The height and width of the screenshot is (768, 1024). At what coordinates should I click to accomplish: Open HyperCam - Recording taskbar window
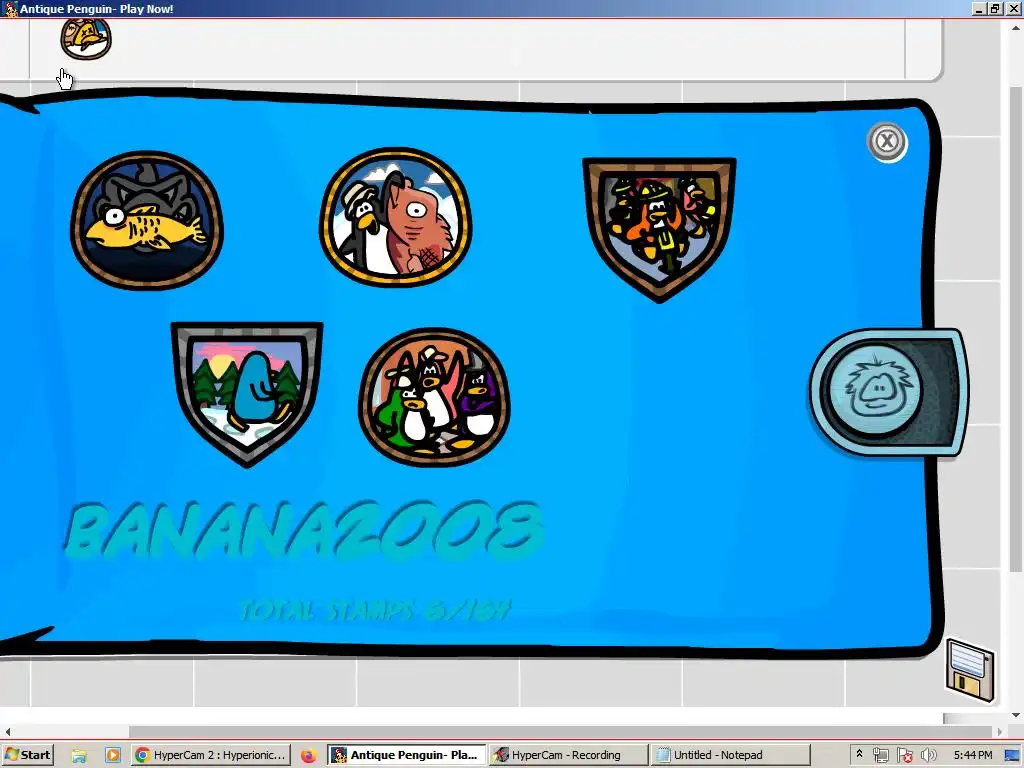pos(568,755)
